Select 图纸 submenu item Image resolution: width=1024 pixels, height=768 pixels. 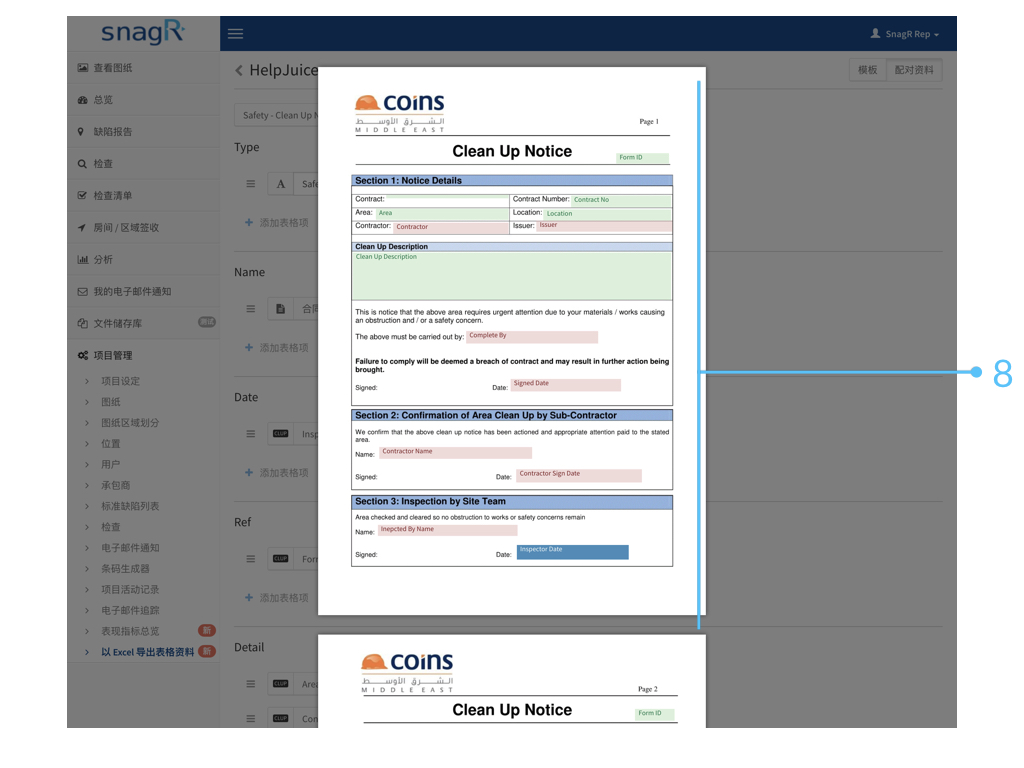pyautogui.click(x=110, y=402)
